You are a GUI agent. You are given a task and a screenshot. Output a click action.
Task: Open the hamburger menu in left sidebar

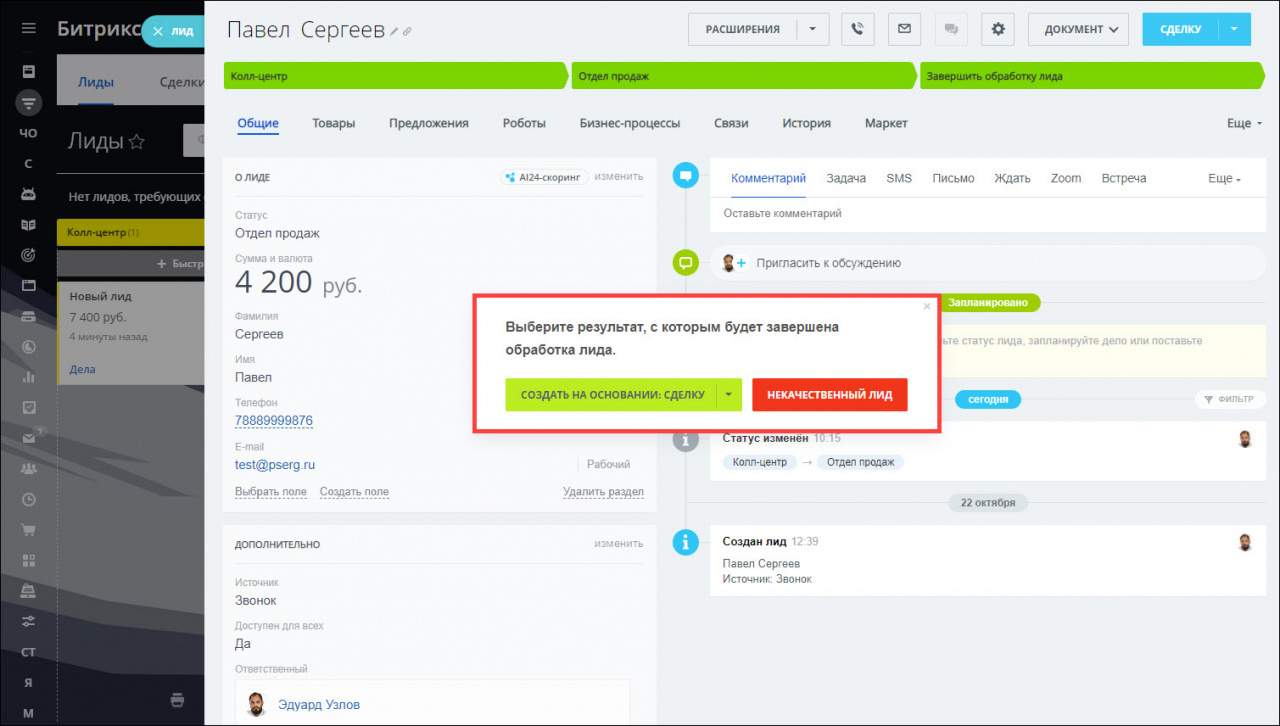[x=28, y=28]
